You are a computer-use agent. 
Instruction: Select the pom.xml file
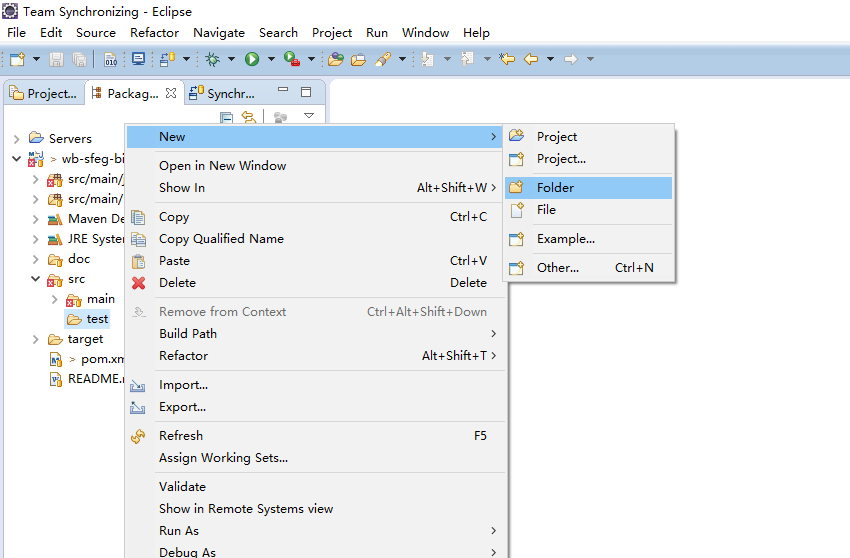(x=87, y=359)
